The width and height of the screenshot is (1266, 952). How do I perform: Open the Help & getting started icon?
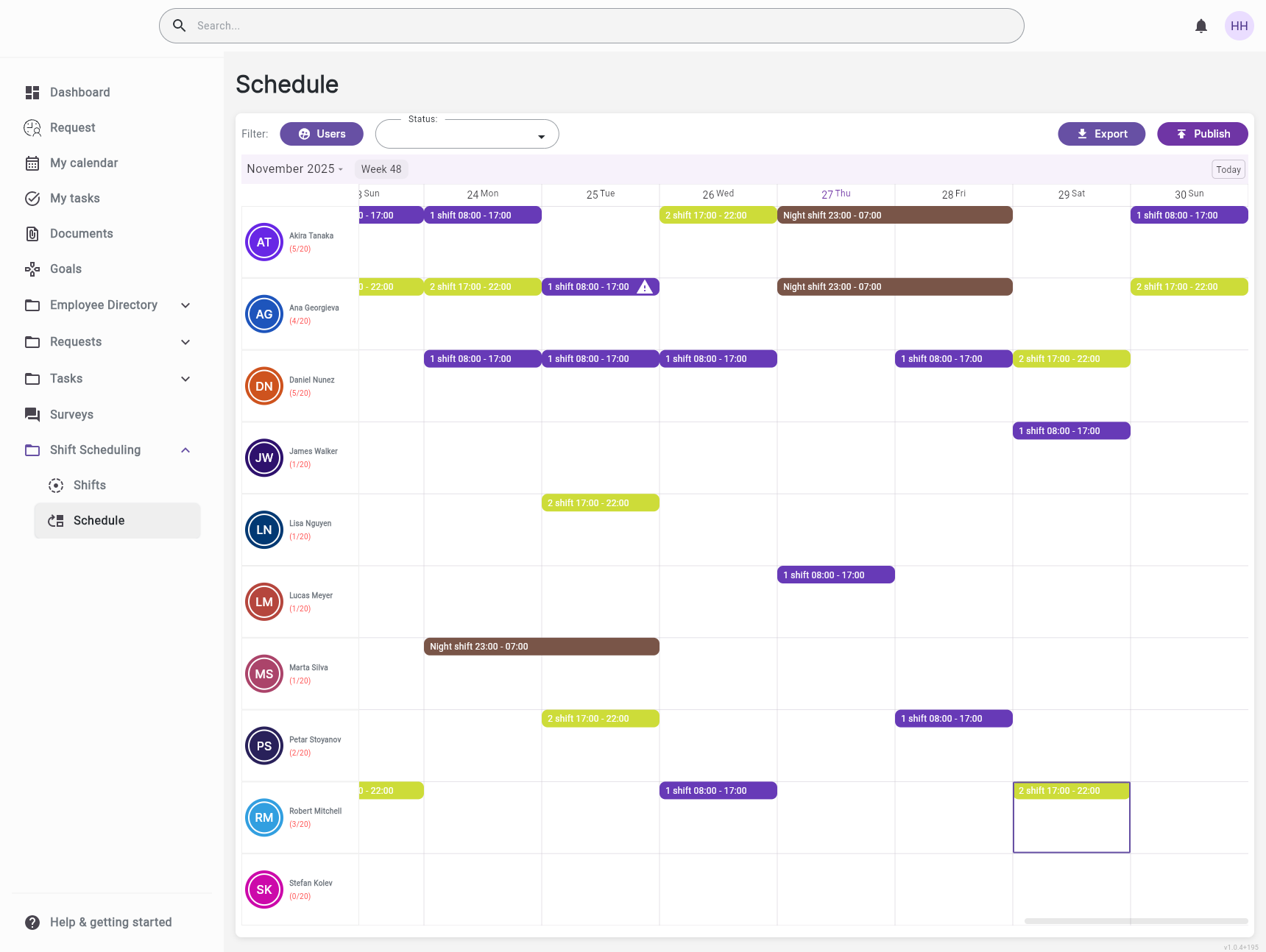[32, 923]
